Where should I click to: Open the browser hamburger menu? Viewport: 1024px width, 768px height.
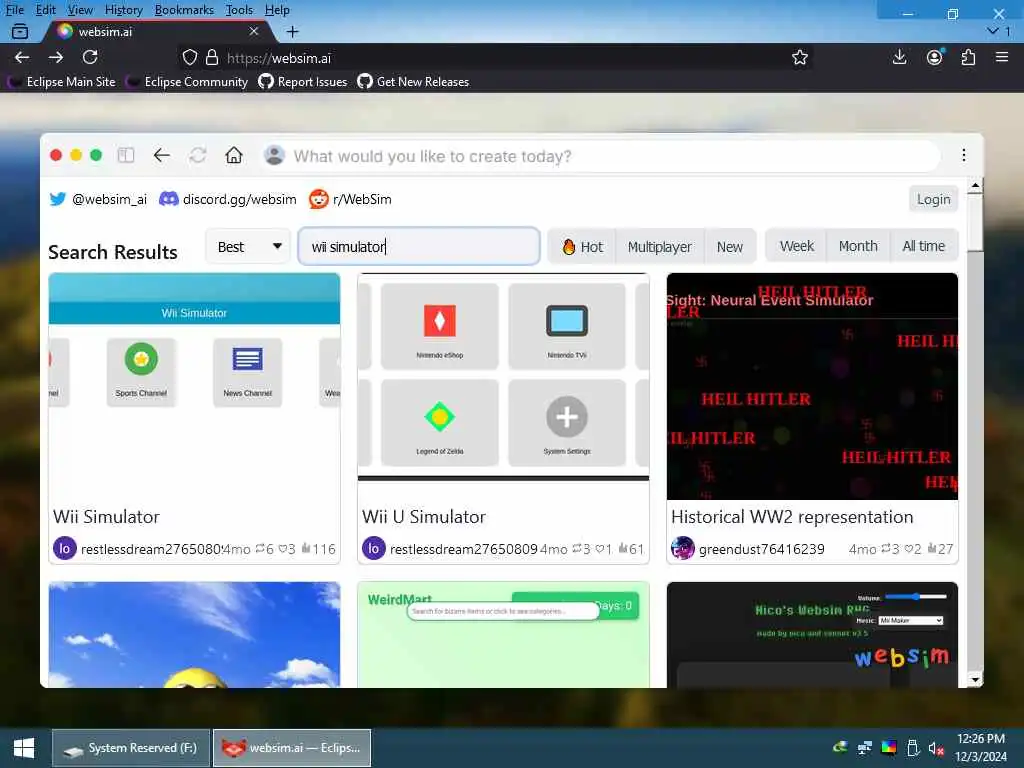[1002, 57]
